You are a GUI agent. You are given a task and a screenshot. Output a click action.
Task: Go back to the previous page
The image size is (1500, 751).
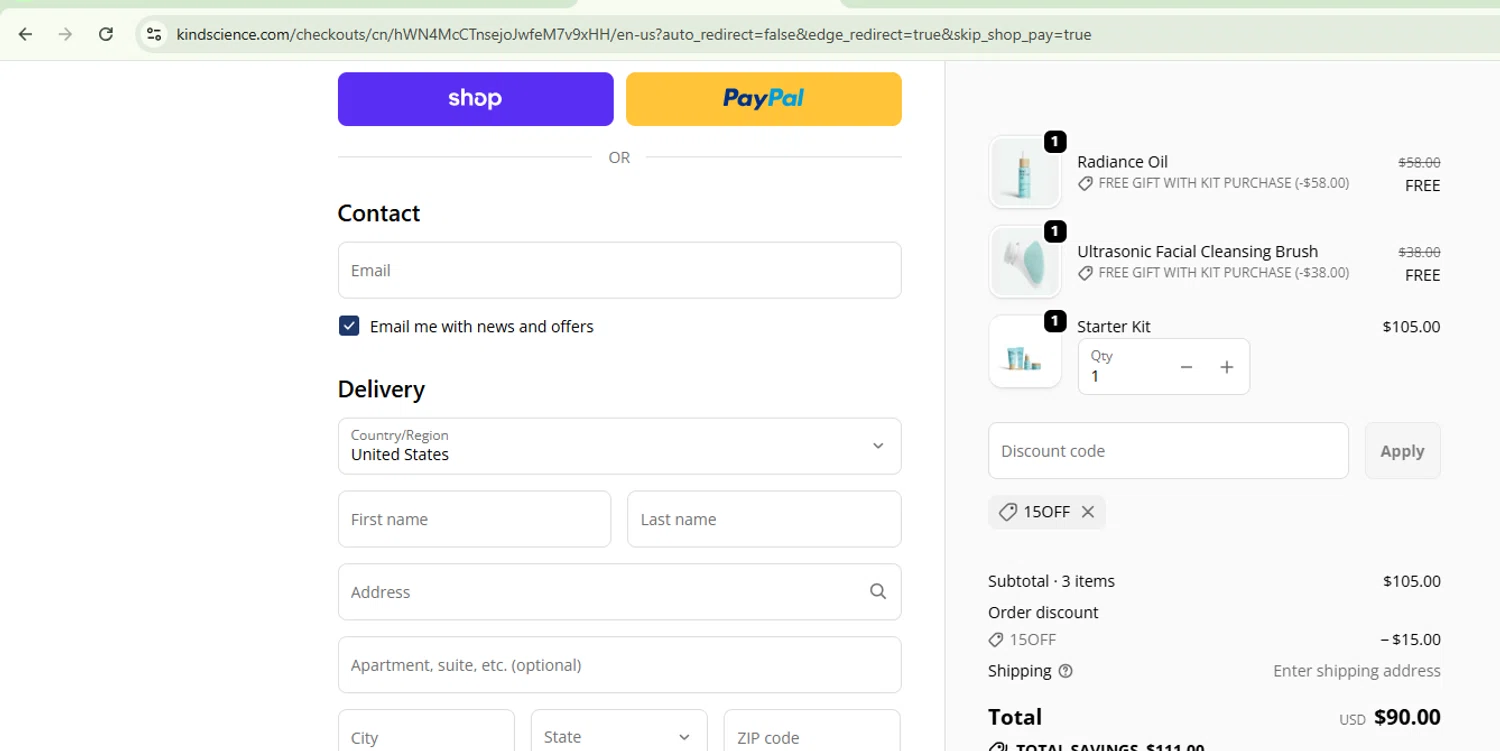pos(26,34)
